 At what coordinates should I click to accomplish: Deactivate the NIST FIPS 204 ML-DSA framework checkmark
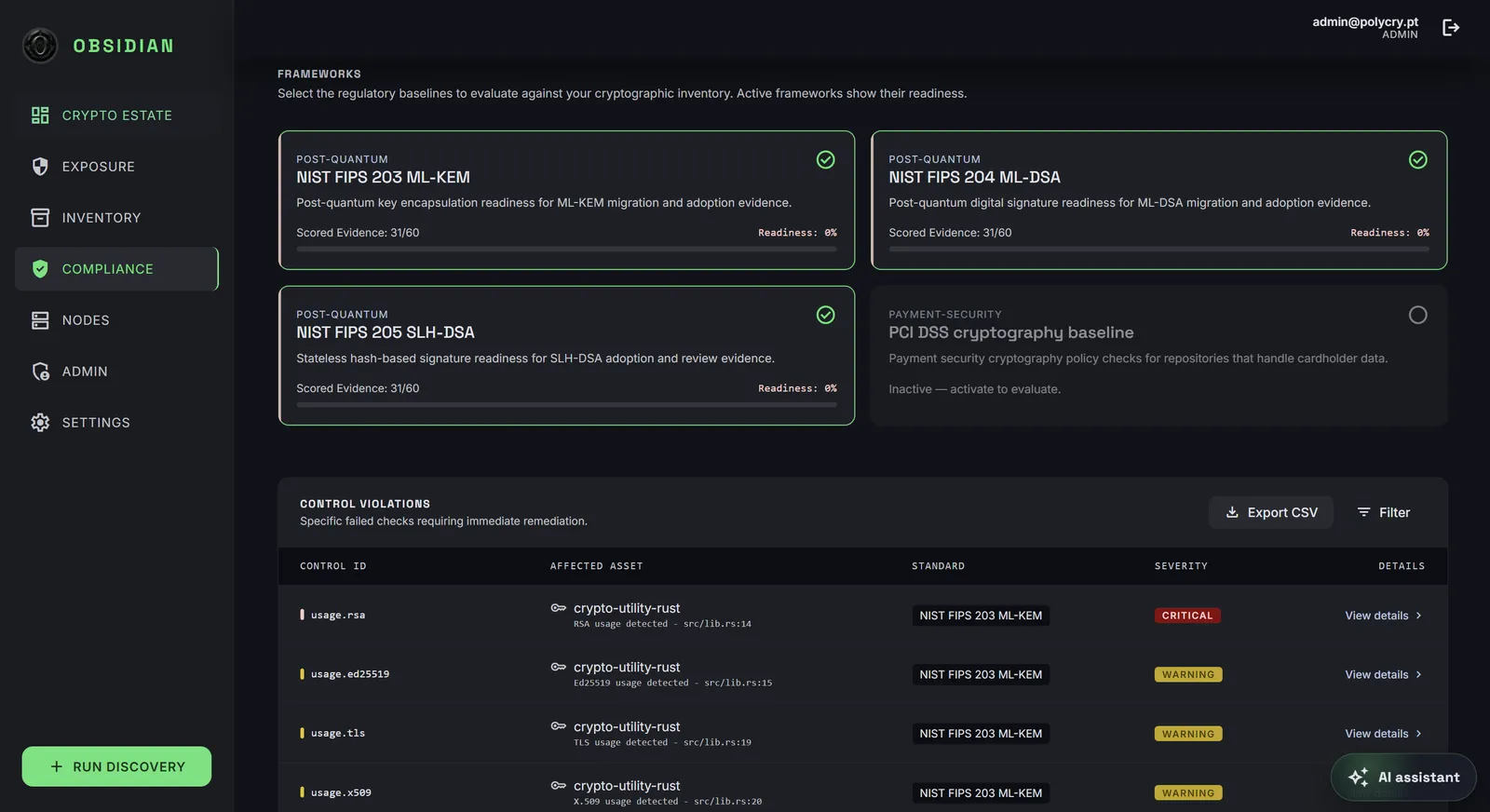click(x=1417, y=160)
